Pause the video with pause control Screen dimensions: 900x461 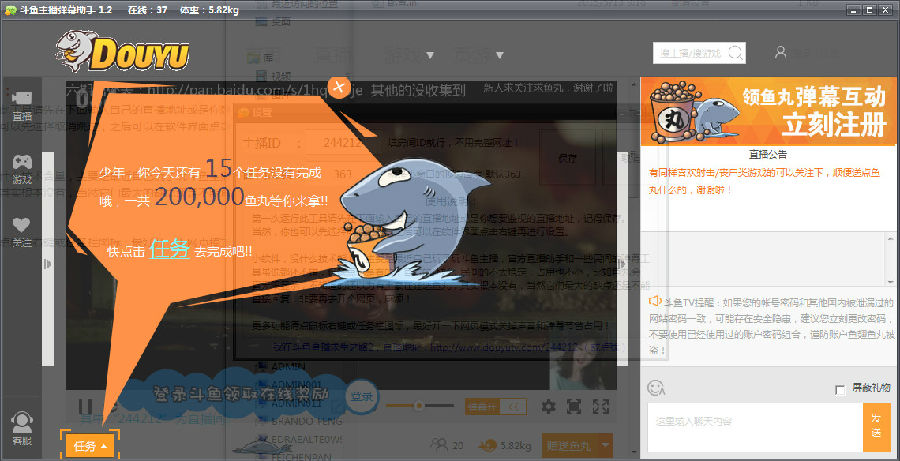pyautogui.click(x=85, y=407)
